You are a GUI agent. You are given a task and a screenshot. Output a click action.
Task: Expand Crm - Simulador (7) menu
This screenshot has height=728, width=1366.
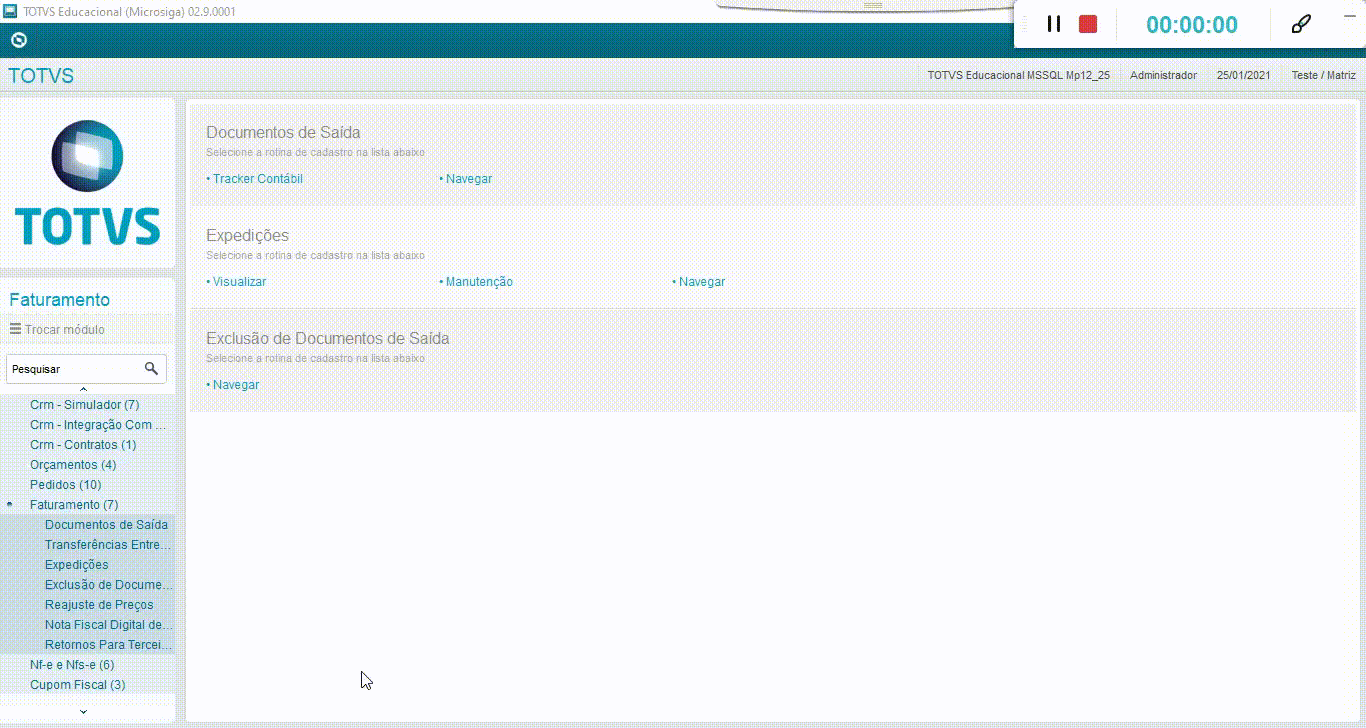[84, 405]
